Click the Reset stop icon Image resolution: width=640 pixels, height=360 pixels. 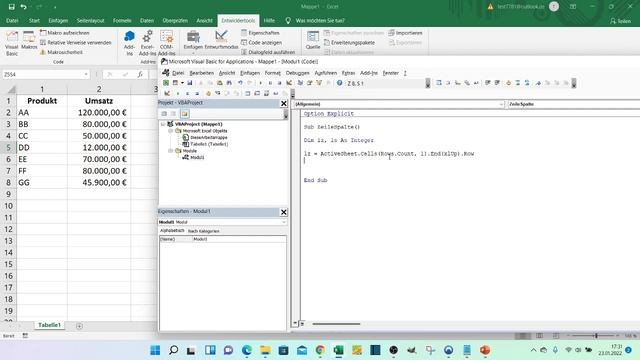[279, 83]
